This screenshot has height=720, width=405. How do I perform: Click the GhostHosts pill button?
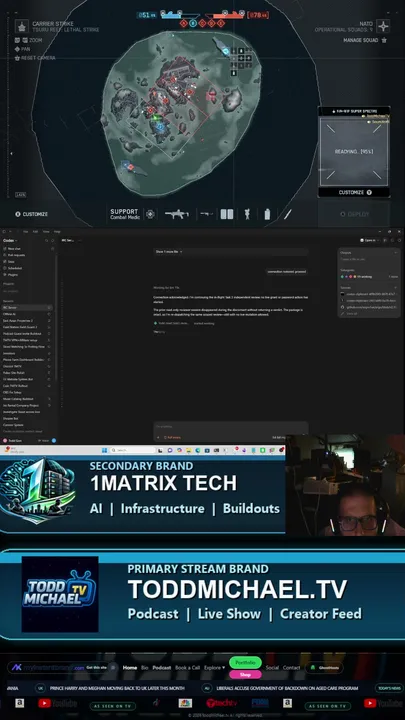(x=324, y=668)
